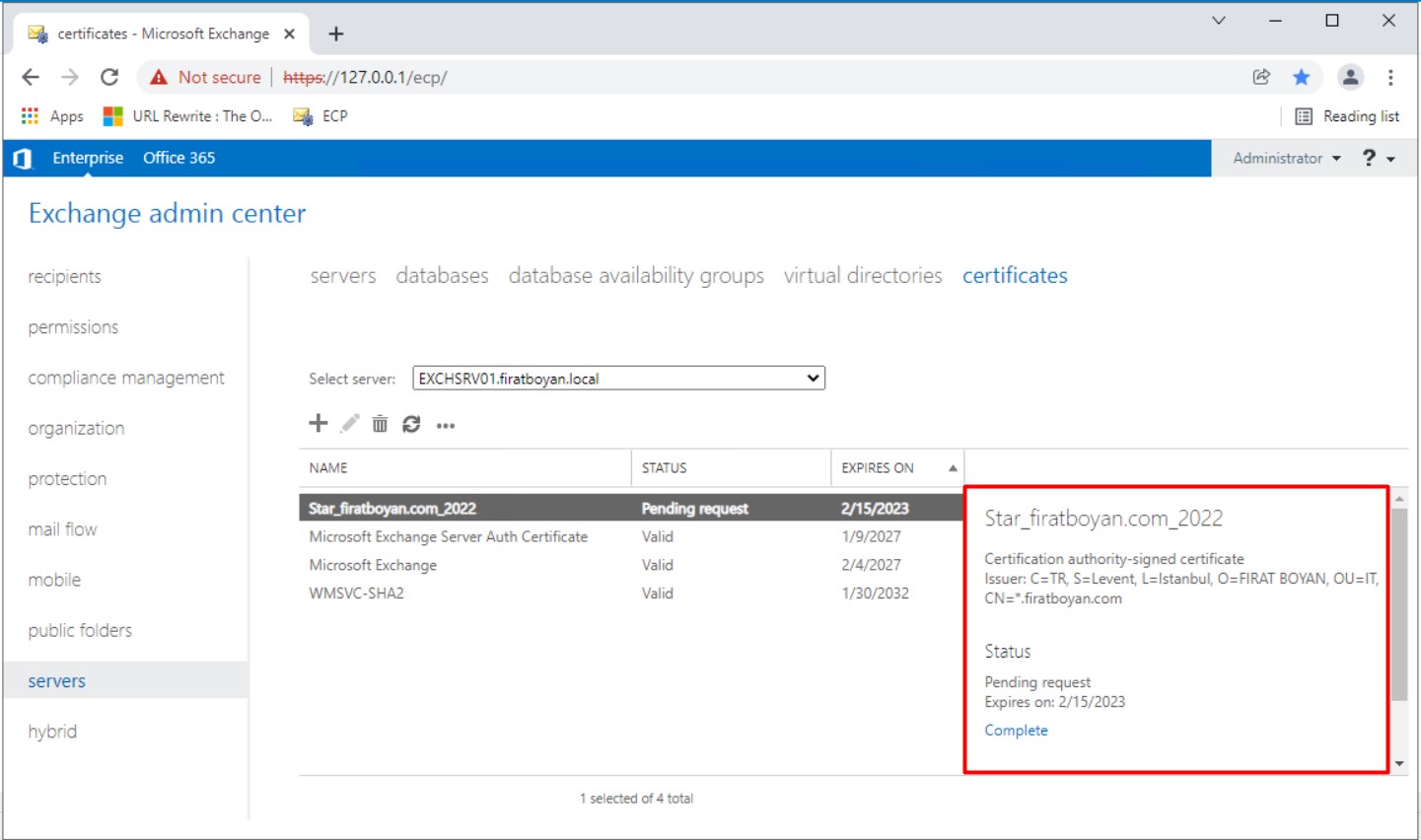Click details pane scroll up arrow
This screenshot has height=840, width=1421.
[1399, 499]
